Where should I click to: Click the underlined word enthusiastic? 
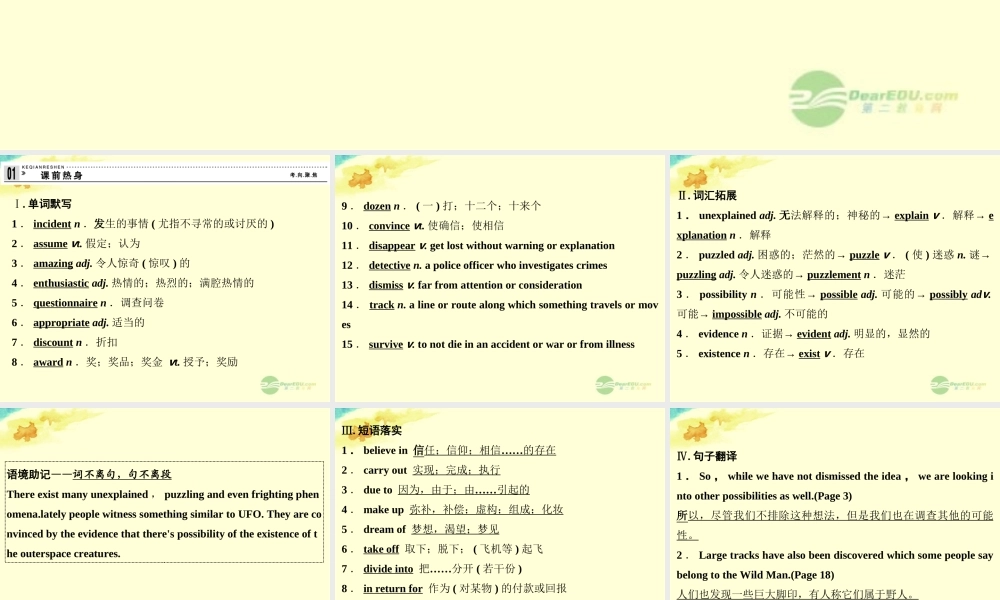(61, 283)
